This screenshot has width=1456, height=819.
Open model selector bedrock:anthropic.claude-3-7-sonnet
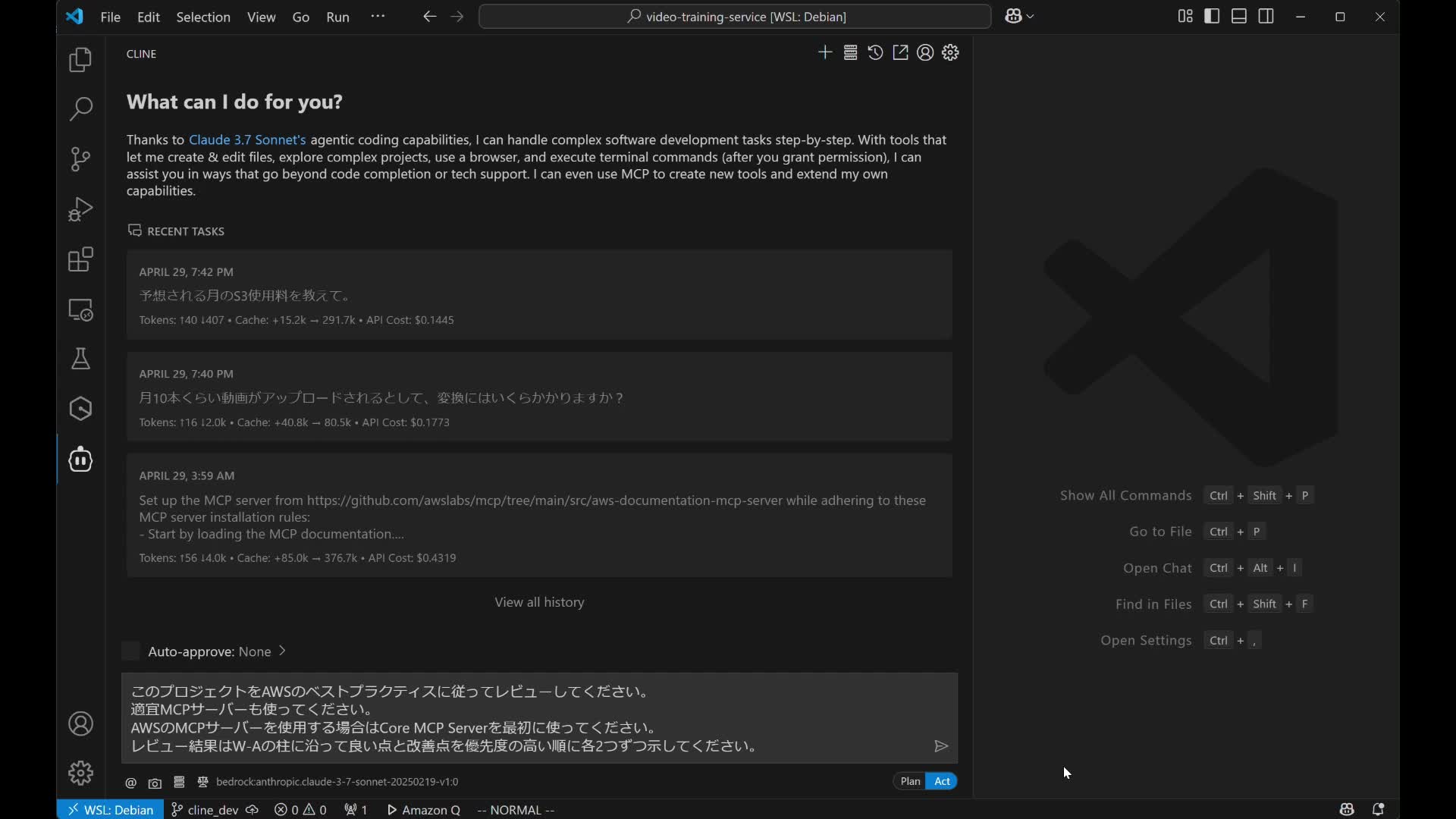pos(337,782)
